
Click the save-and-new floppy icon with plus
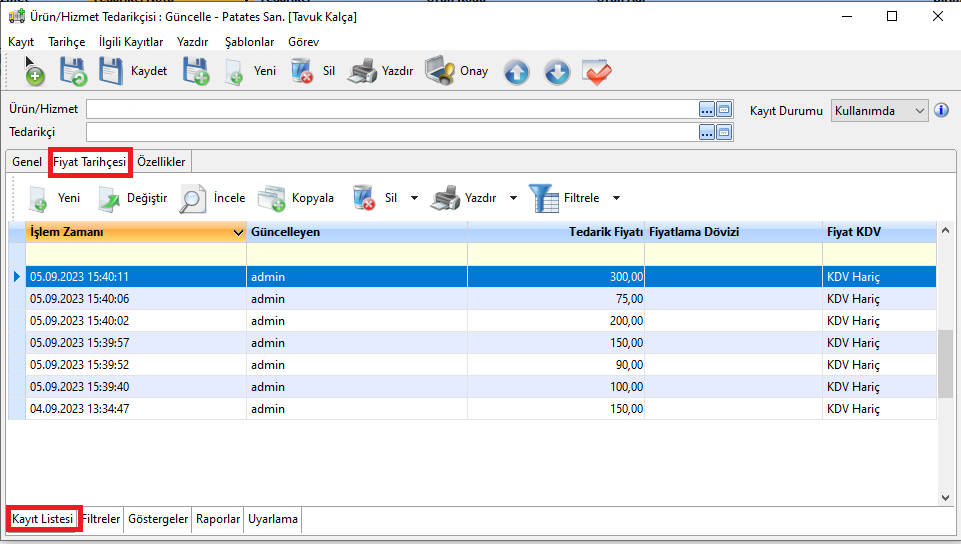click(196, 71)
